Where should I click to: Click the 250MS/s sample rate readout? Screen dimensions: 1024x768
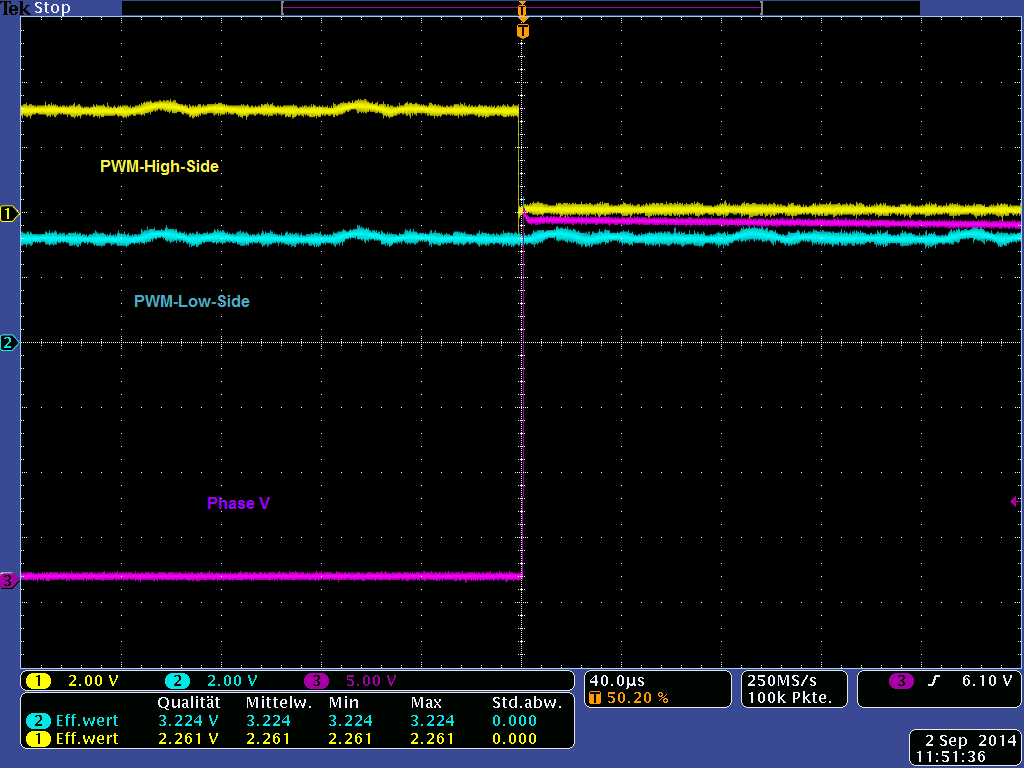point(782,680)
